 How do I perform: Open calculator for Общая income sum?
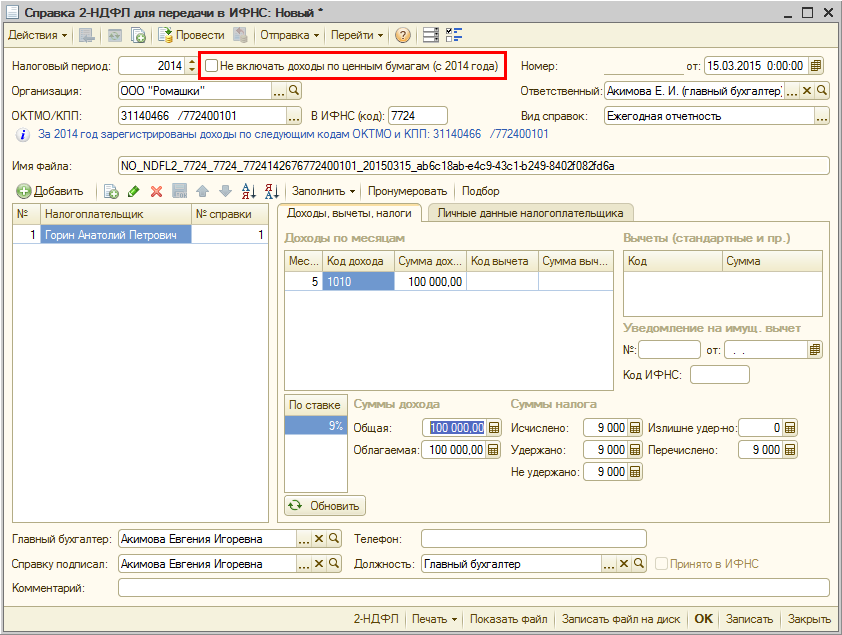[x=494, y=428]
